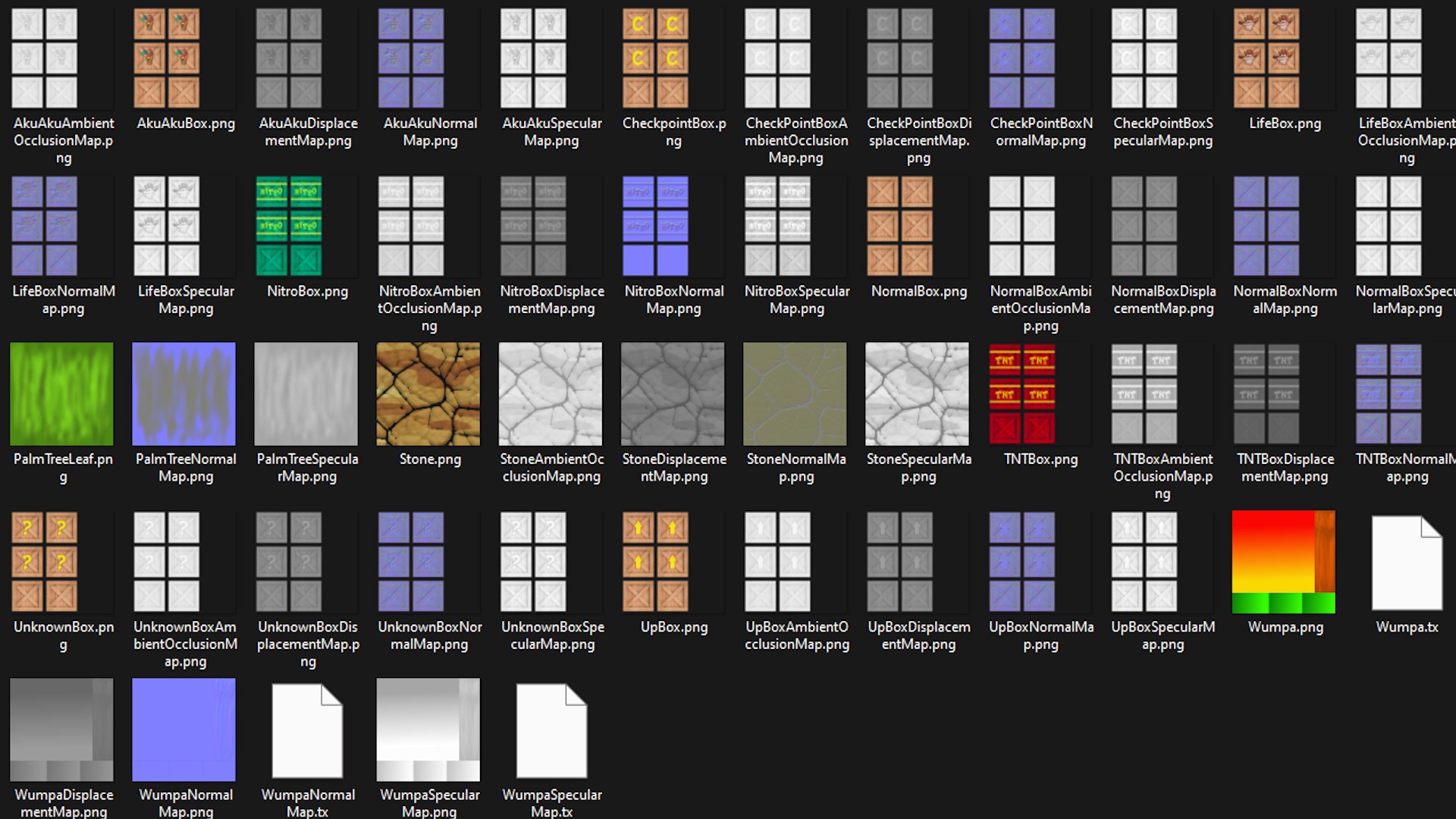Select the WumpaNormalMap.tx file icon
The width and height of the screenshot is (1456, 819).
tap(307, 730)
